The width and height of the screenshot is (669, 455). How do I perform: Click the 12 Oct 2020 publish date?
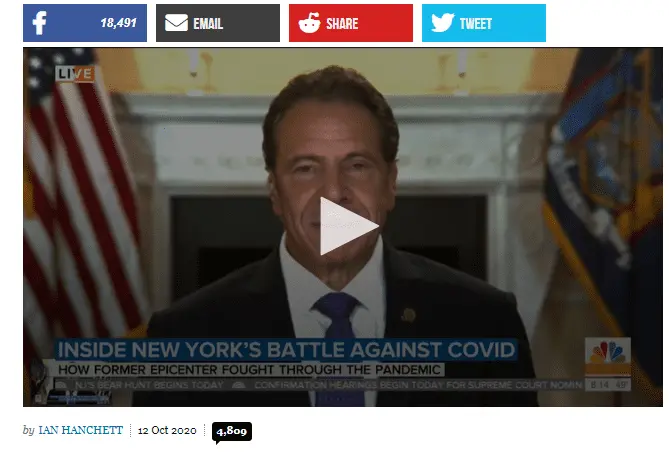(167, 430)
